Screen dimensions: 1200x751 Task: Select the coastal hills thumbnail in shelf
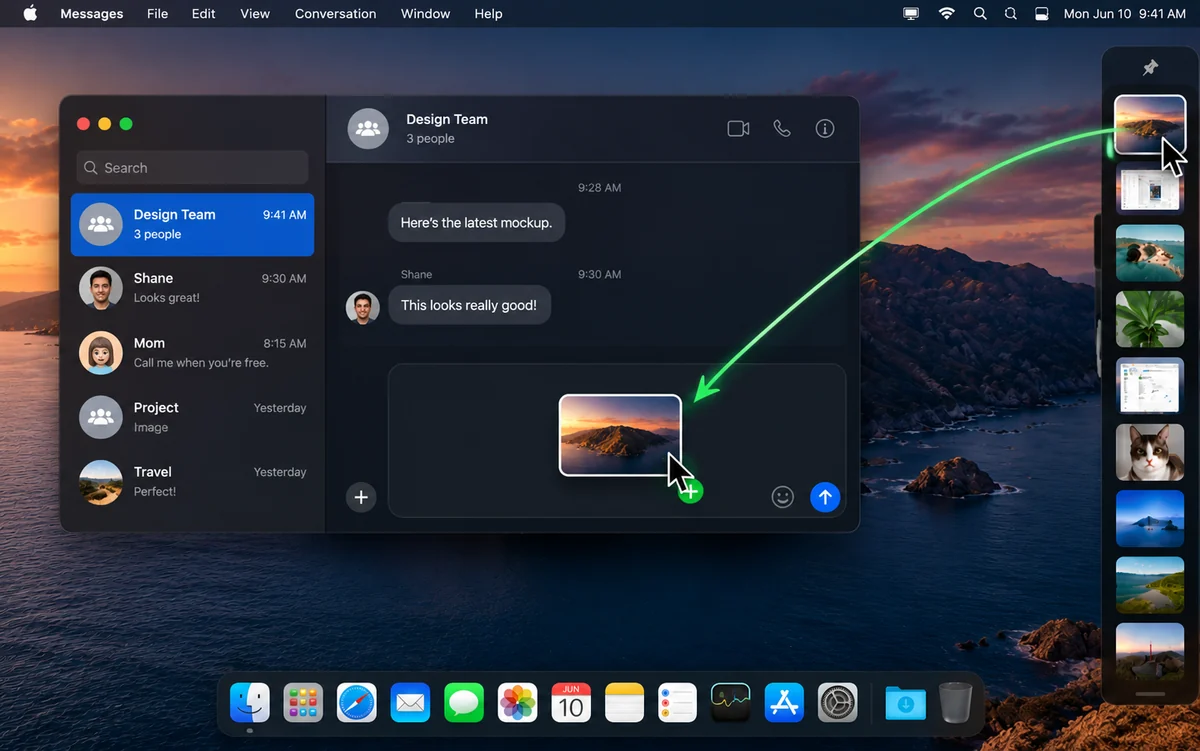1150,585
